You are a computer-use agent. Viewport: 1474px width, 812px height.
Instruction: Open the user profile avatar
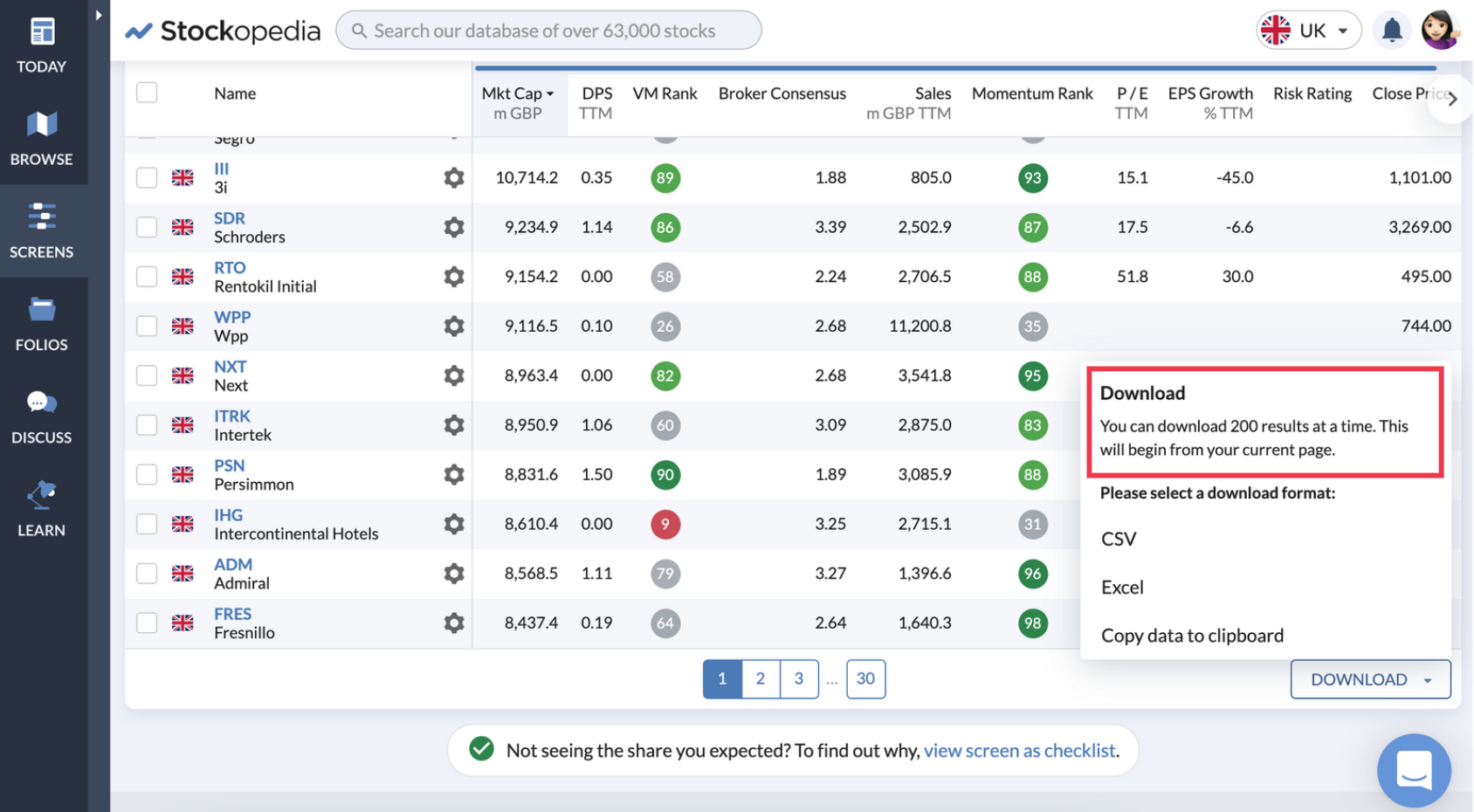click(1440, 31)
